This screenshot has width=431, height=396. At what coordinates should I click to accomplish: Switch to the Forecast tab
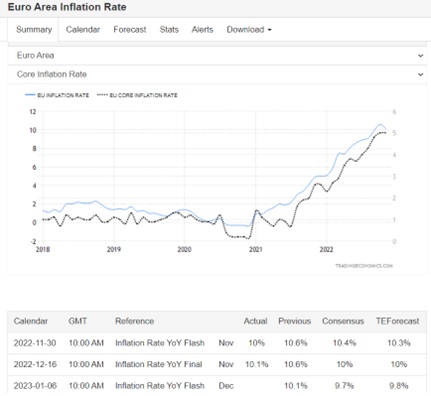[x=130, y=30]
